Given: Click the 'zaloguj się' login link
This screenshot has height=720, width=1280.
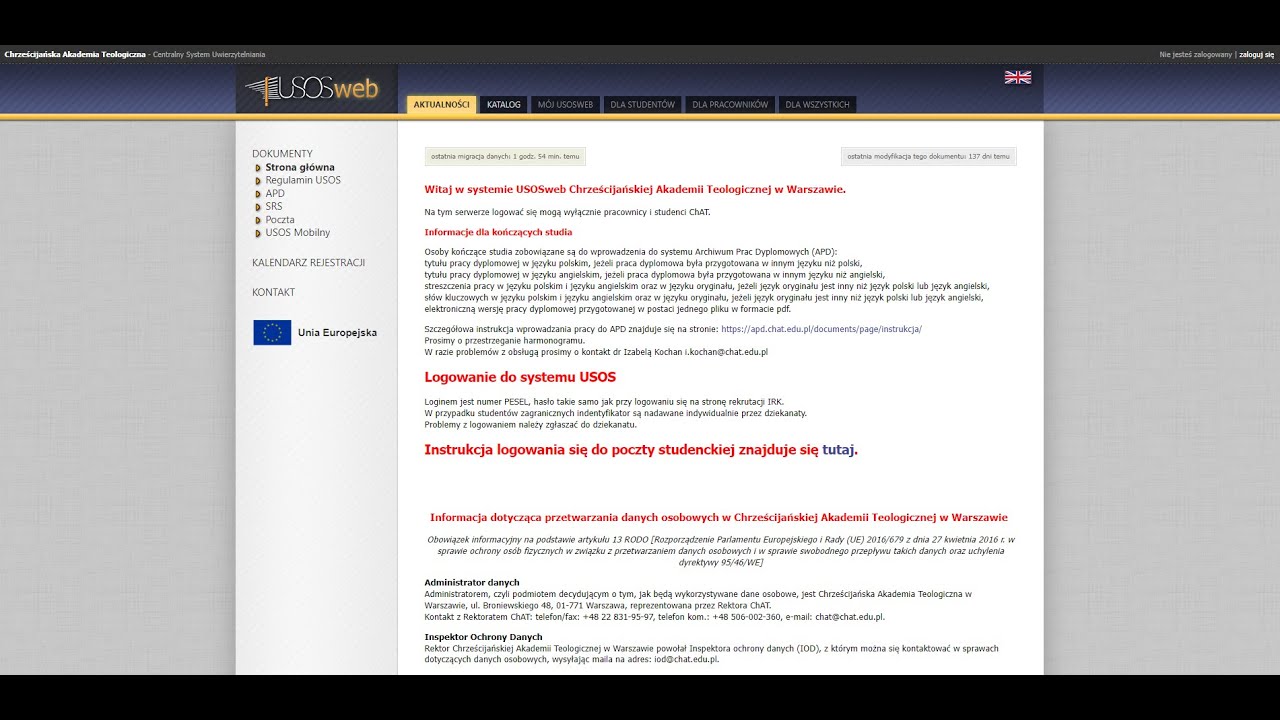Looking at the screenshot, I should (1257, 54).
